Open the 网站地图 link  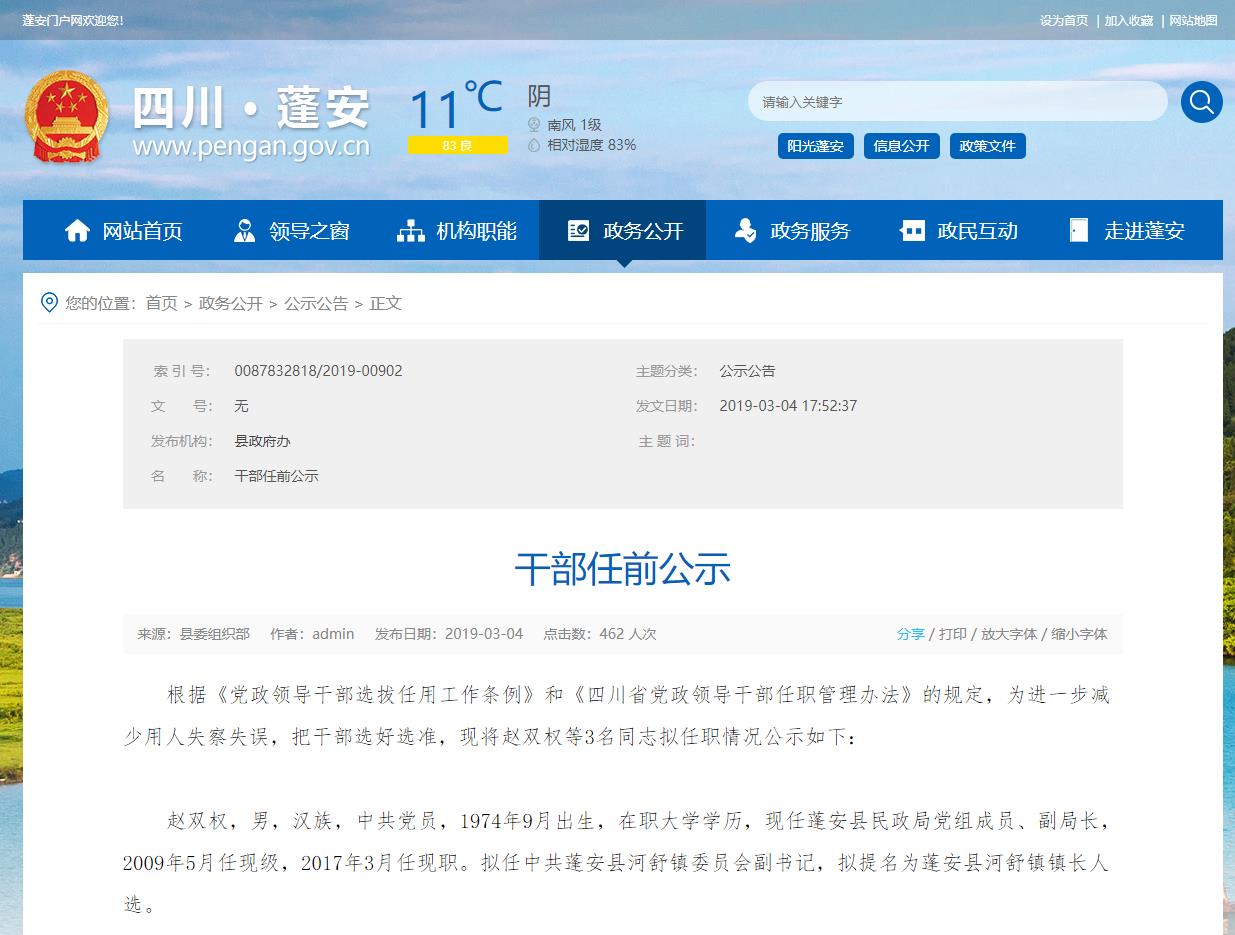pos(1193,20)
